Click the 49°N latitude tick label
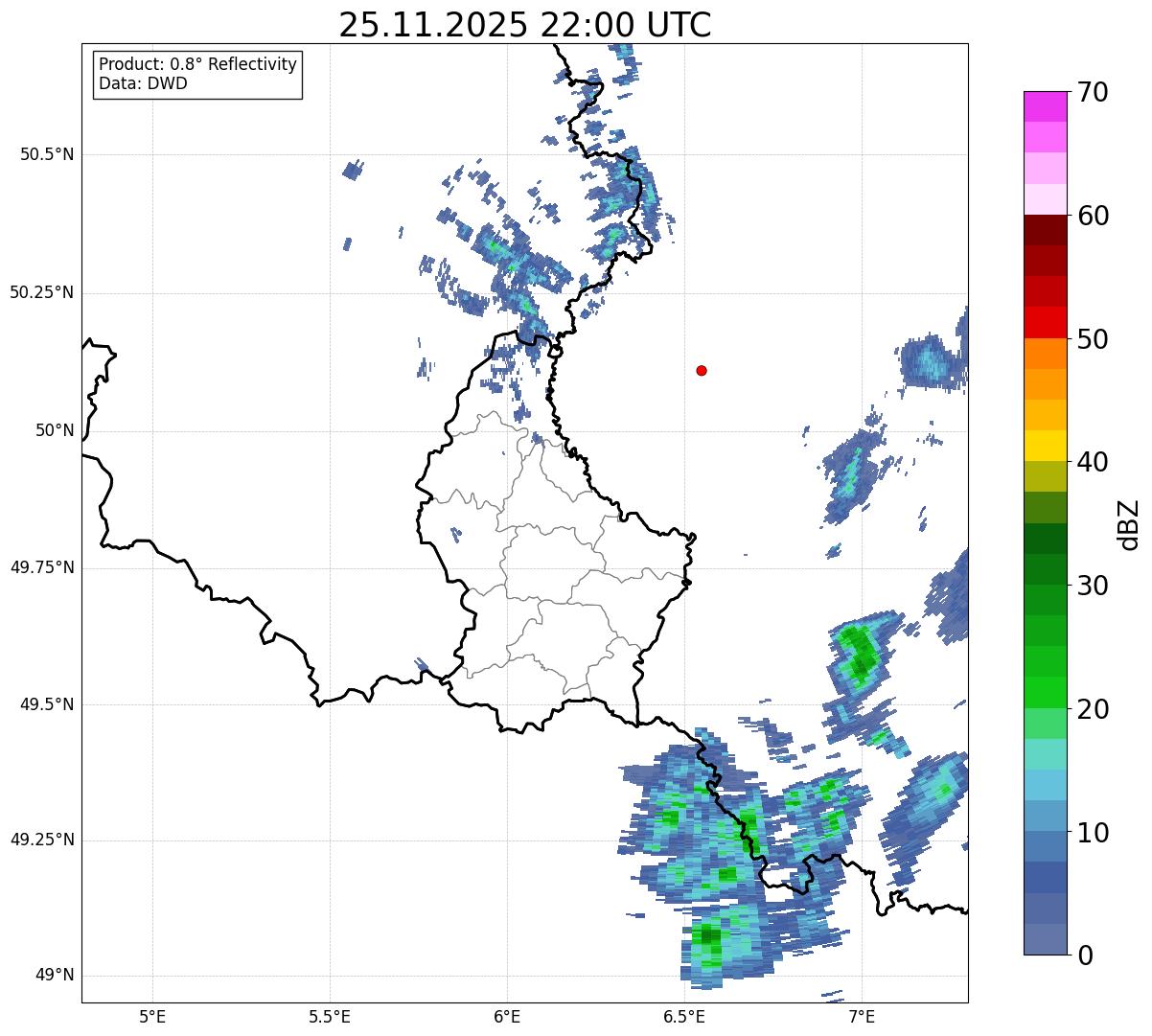Screen dimensions: 1152x1036 coord(56,975)
